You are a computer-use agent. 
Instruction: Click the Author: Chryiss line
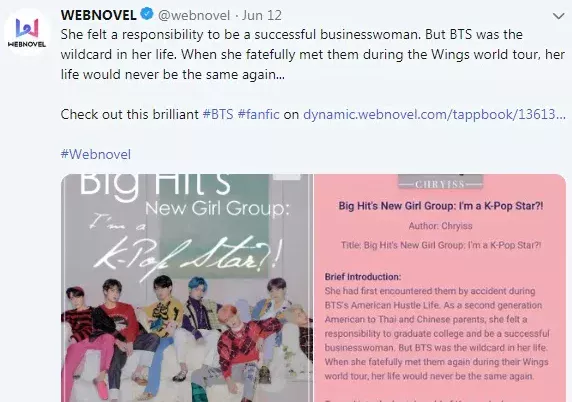coord(440,226)
